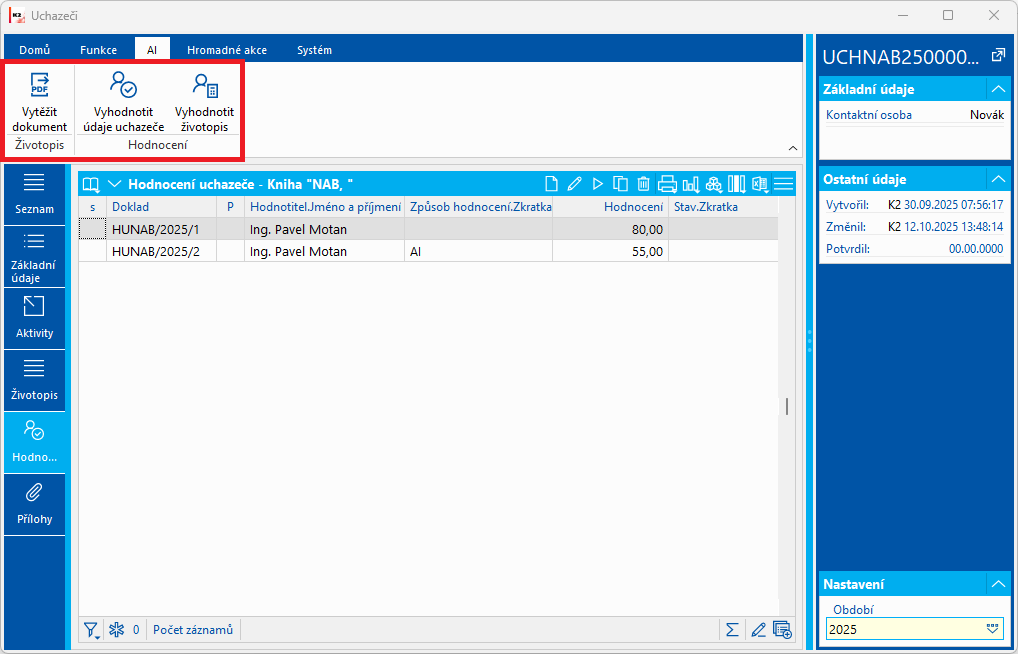
Task: Collapse the Nastavení panel
Action: 998,584
